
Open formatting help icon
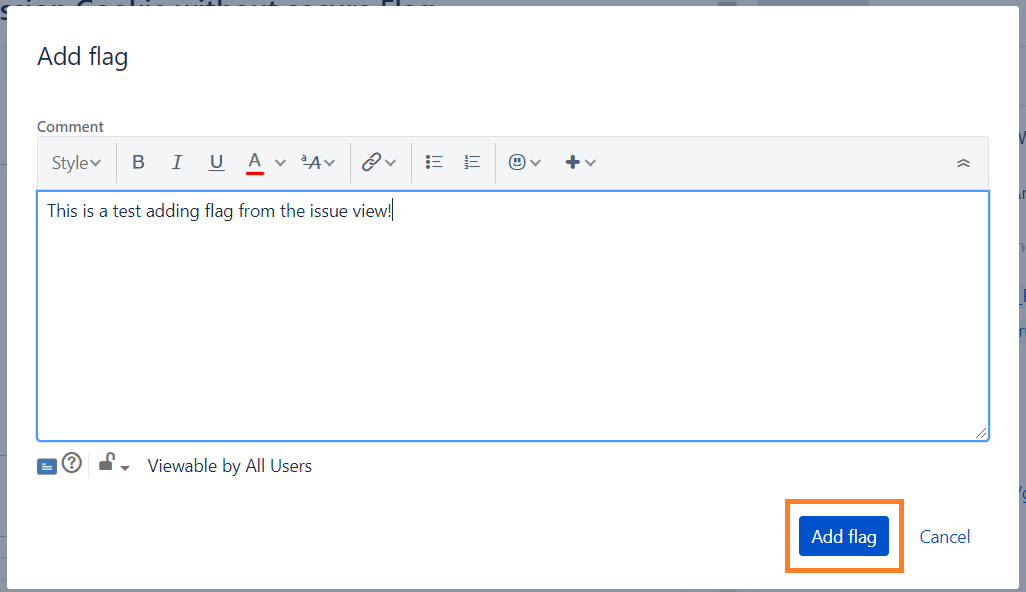pyautogui.click(x=71, y=463)
